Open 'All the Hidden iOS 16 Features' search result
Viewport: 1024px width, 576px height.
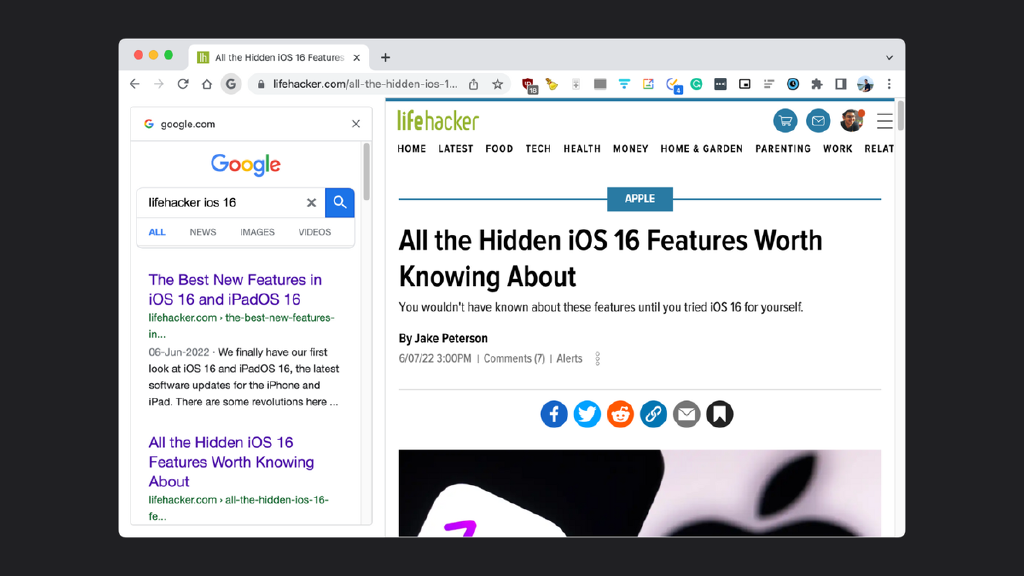pyautogui.click(x=231, y=462)
